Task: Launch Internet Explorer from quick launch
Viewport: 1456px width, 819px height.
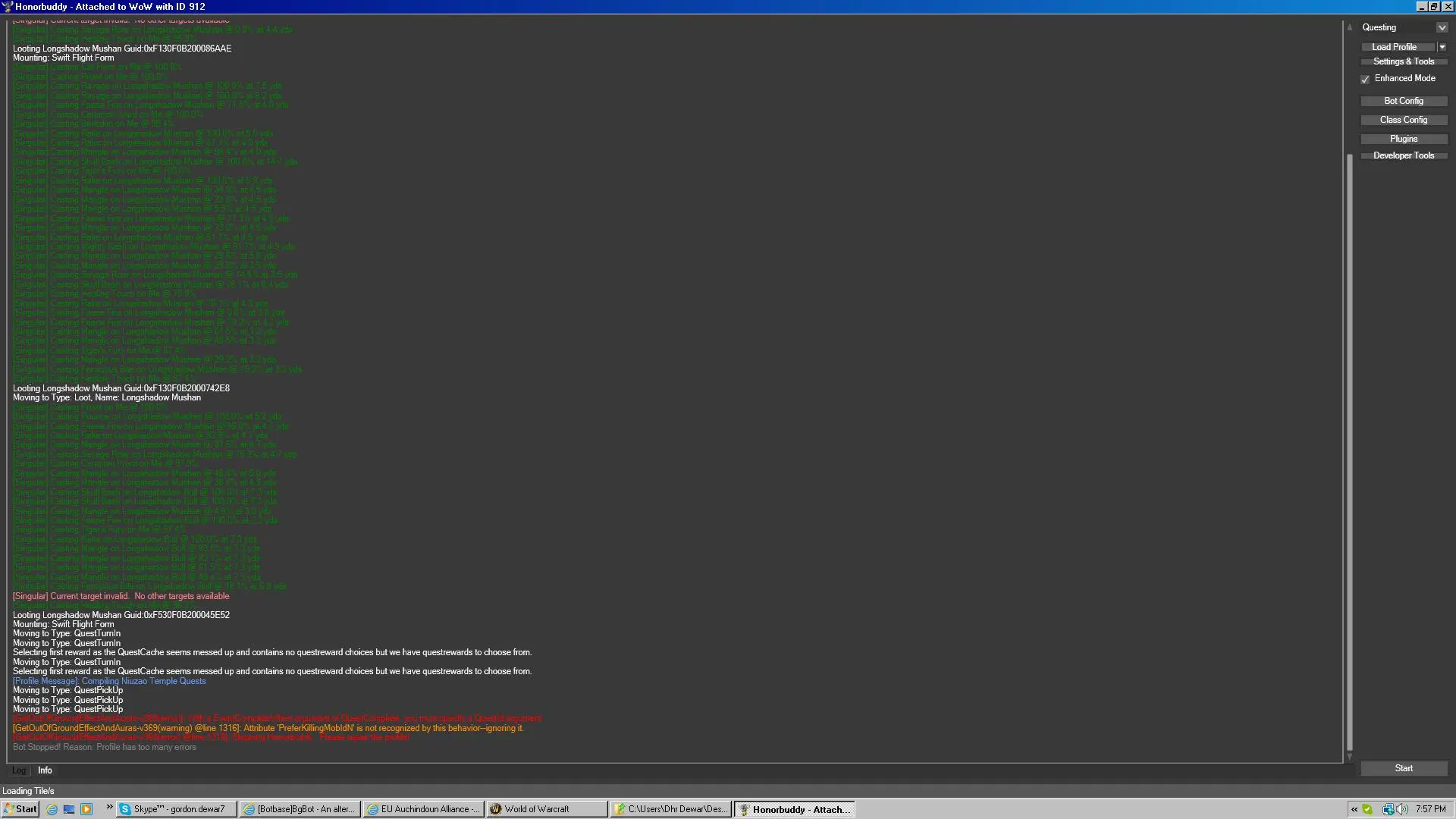Action: coord(52,809)
